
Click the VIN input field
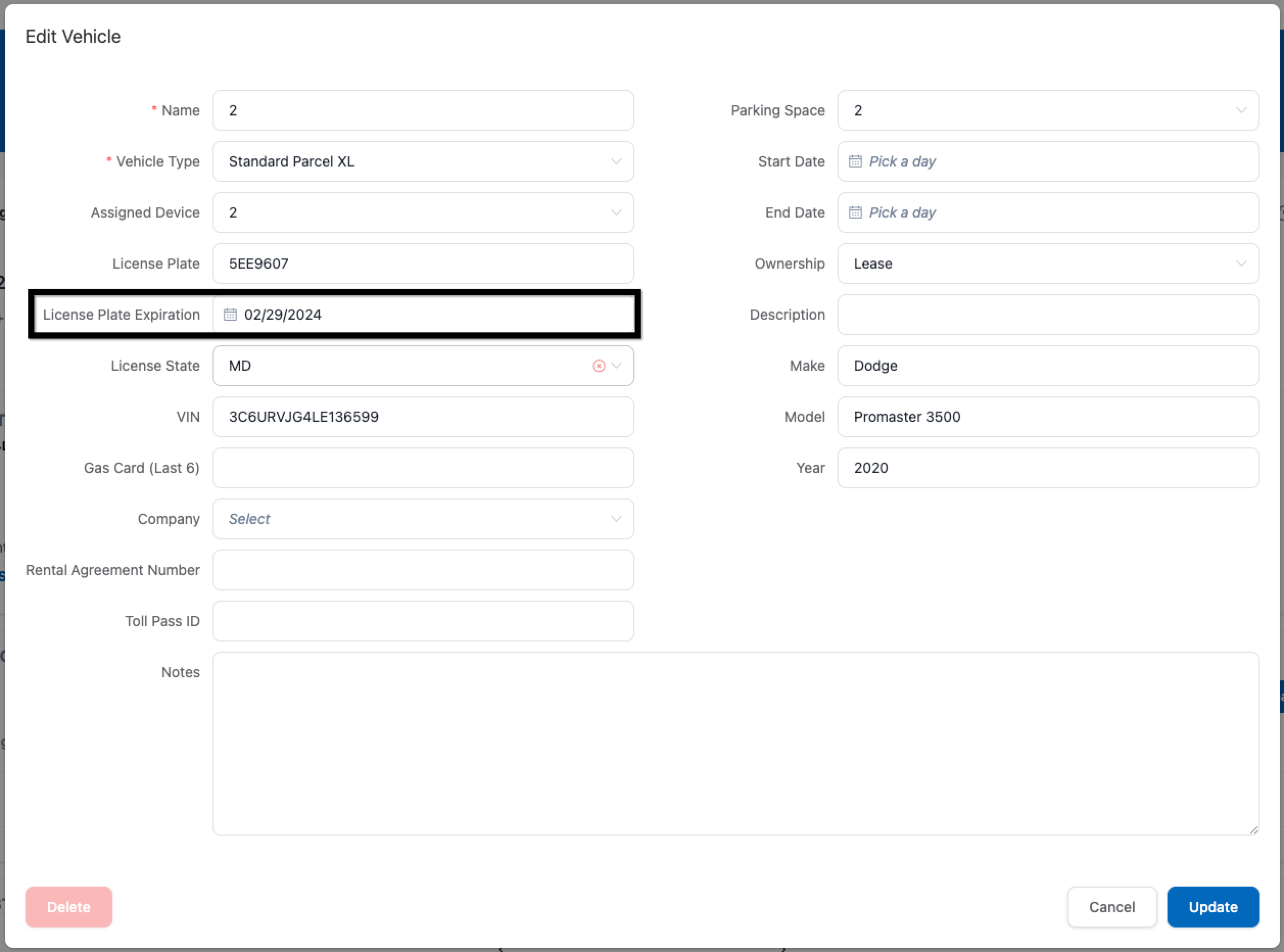click(x=422, y=417)
